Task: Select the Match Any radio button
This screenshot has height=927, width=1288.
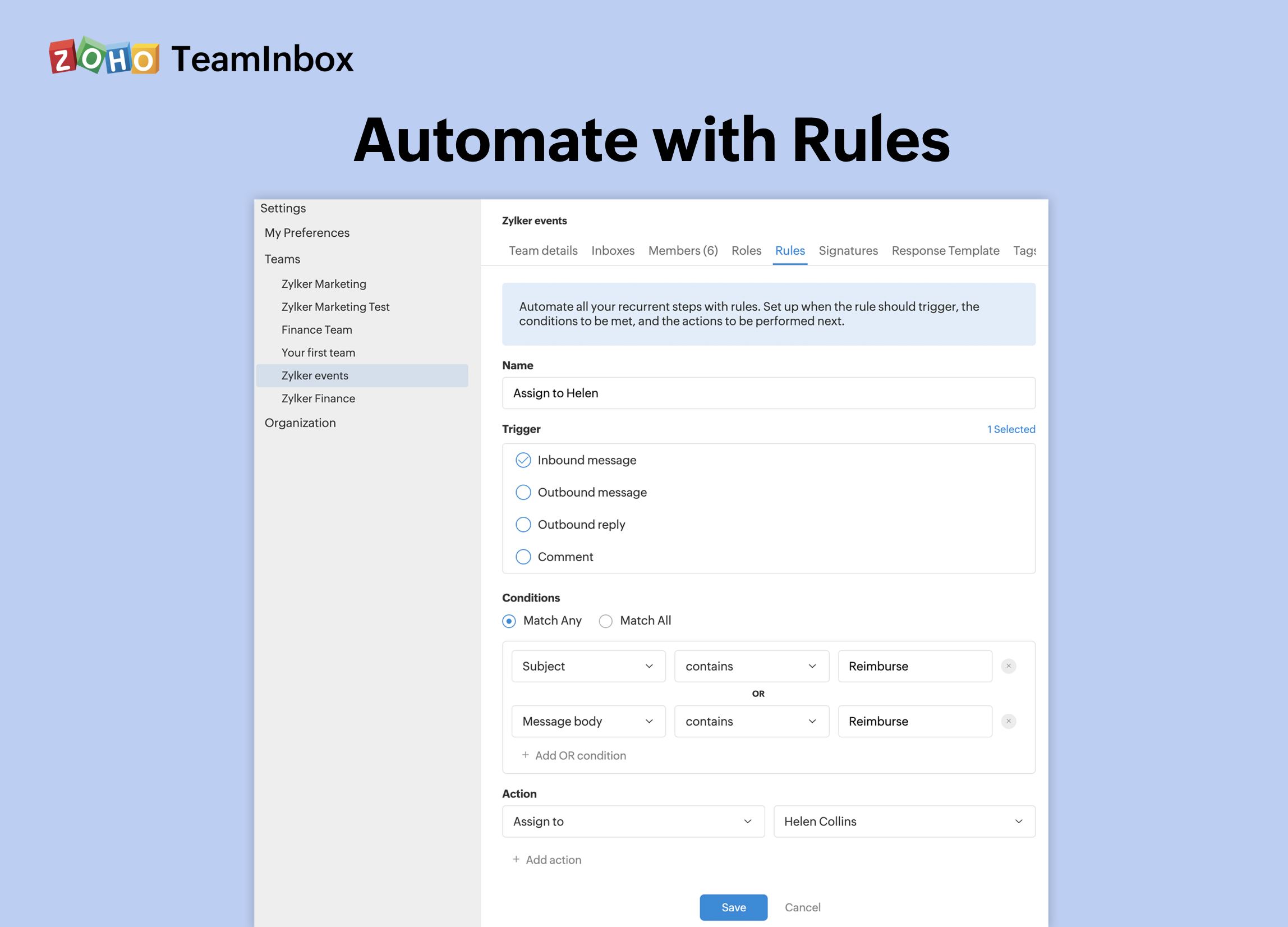Action: click(x=509, y=621)
